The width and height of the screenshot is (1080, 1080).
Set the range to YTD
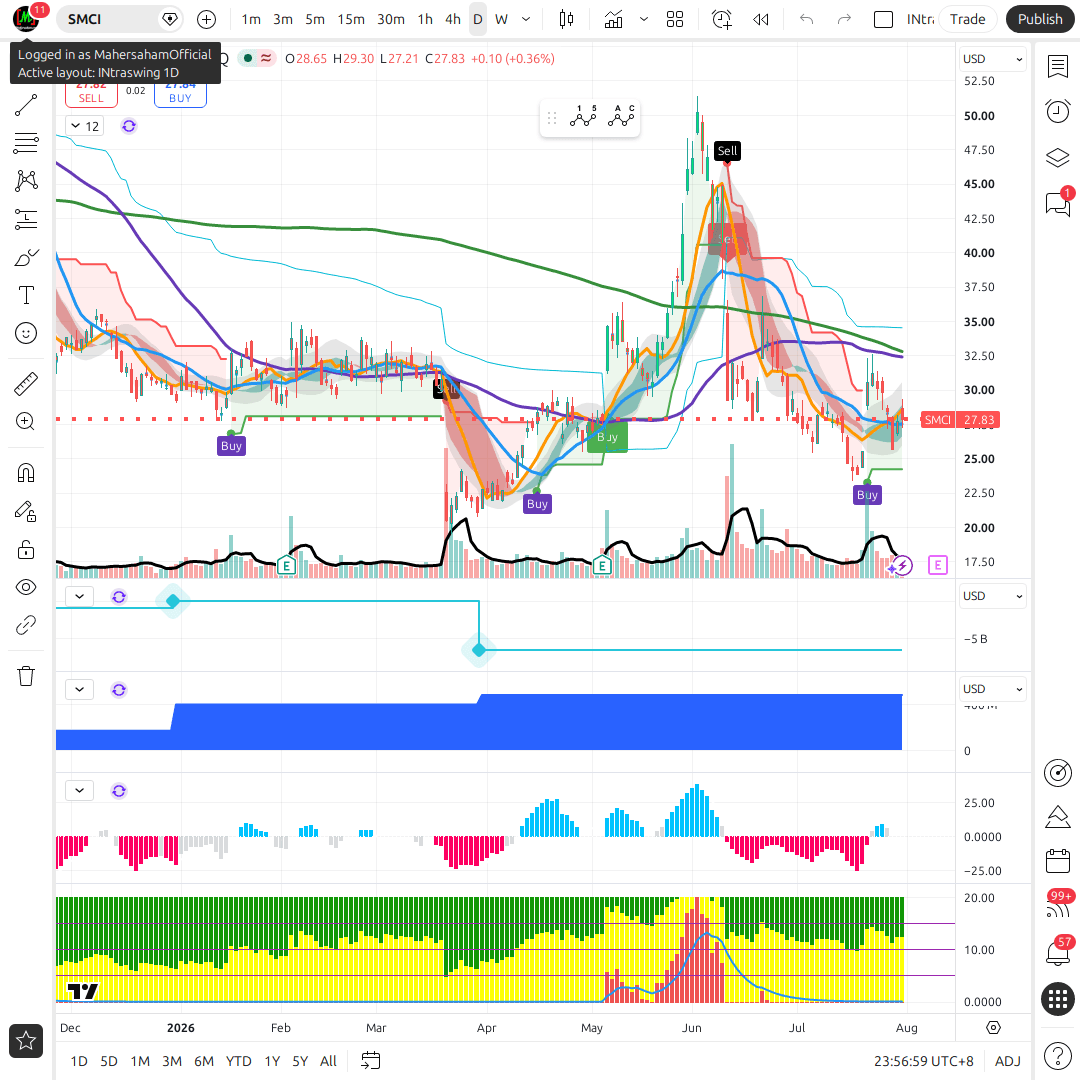238,1061
